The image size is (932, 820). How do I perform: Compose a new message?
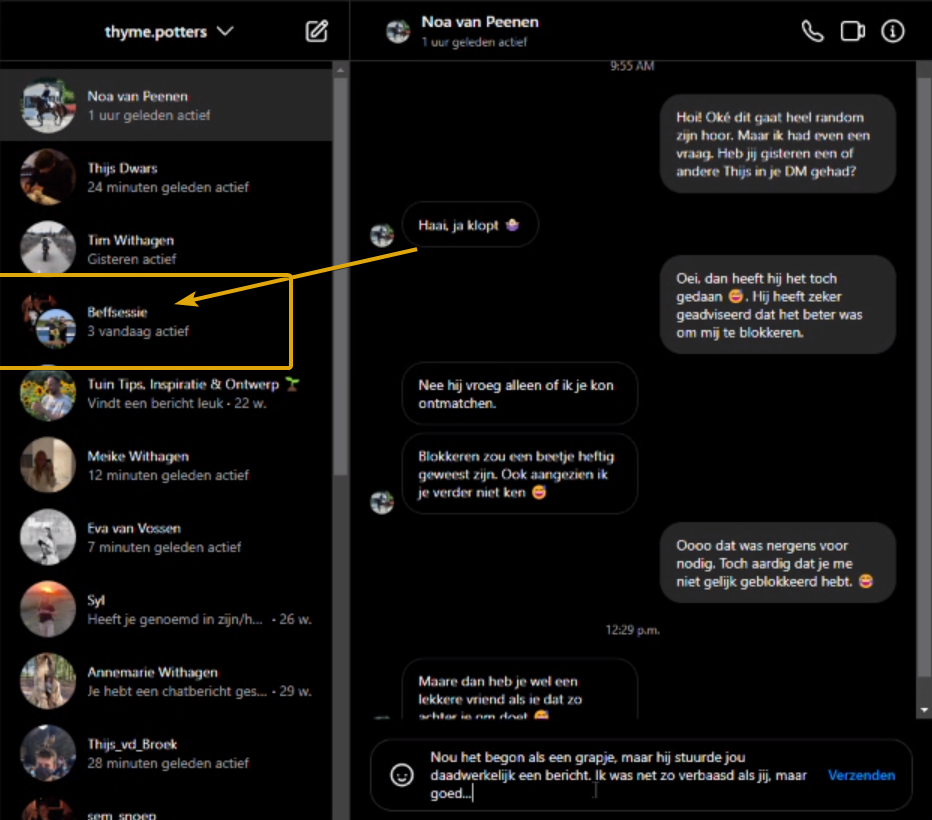[x=316, y=31]
